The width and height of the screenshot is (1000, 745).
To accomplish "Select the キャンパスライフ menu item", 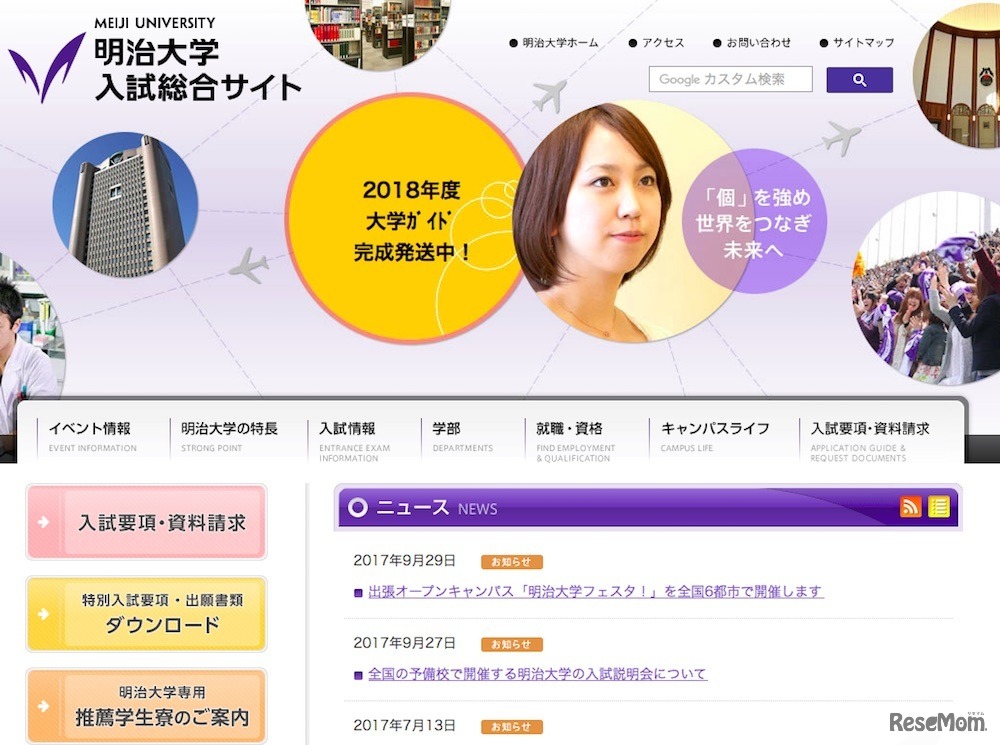I will 715,435.
